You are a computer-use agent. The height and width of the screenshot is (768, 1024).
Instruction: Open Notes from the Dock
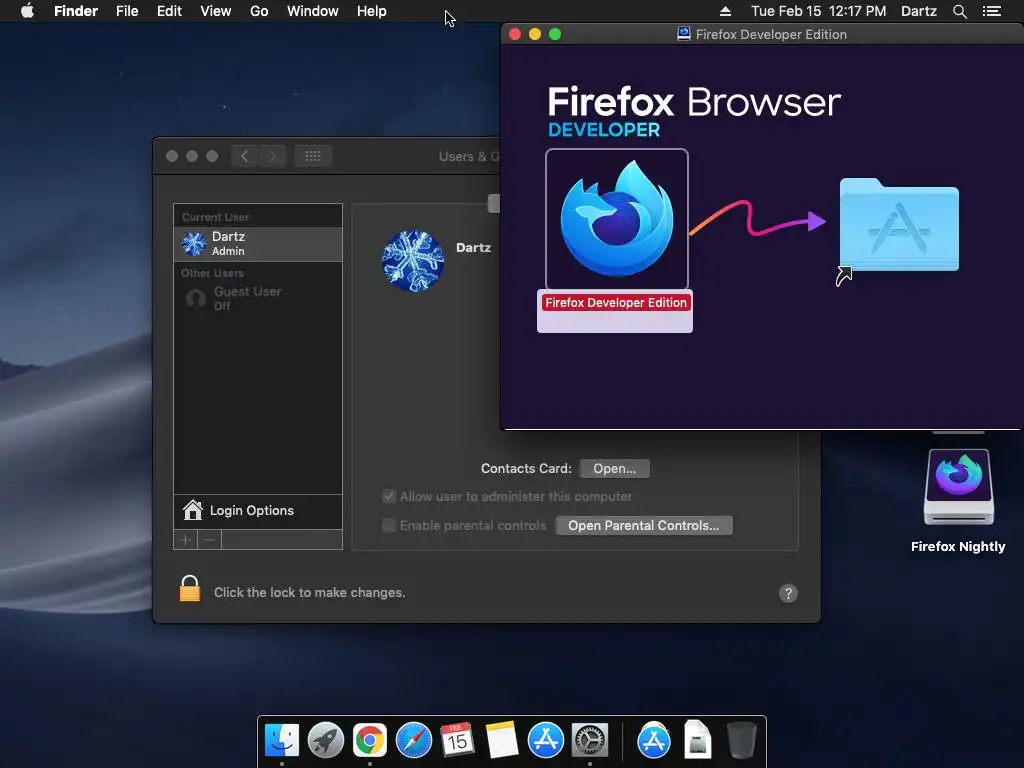tap(502, 740)
